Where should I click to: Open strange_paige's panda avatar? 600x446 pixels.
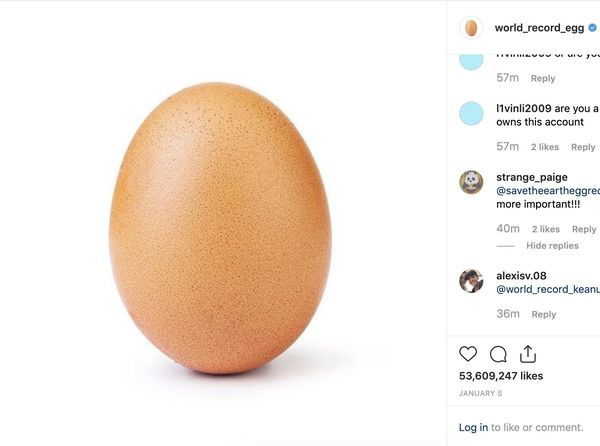point(471,182)
